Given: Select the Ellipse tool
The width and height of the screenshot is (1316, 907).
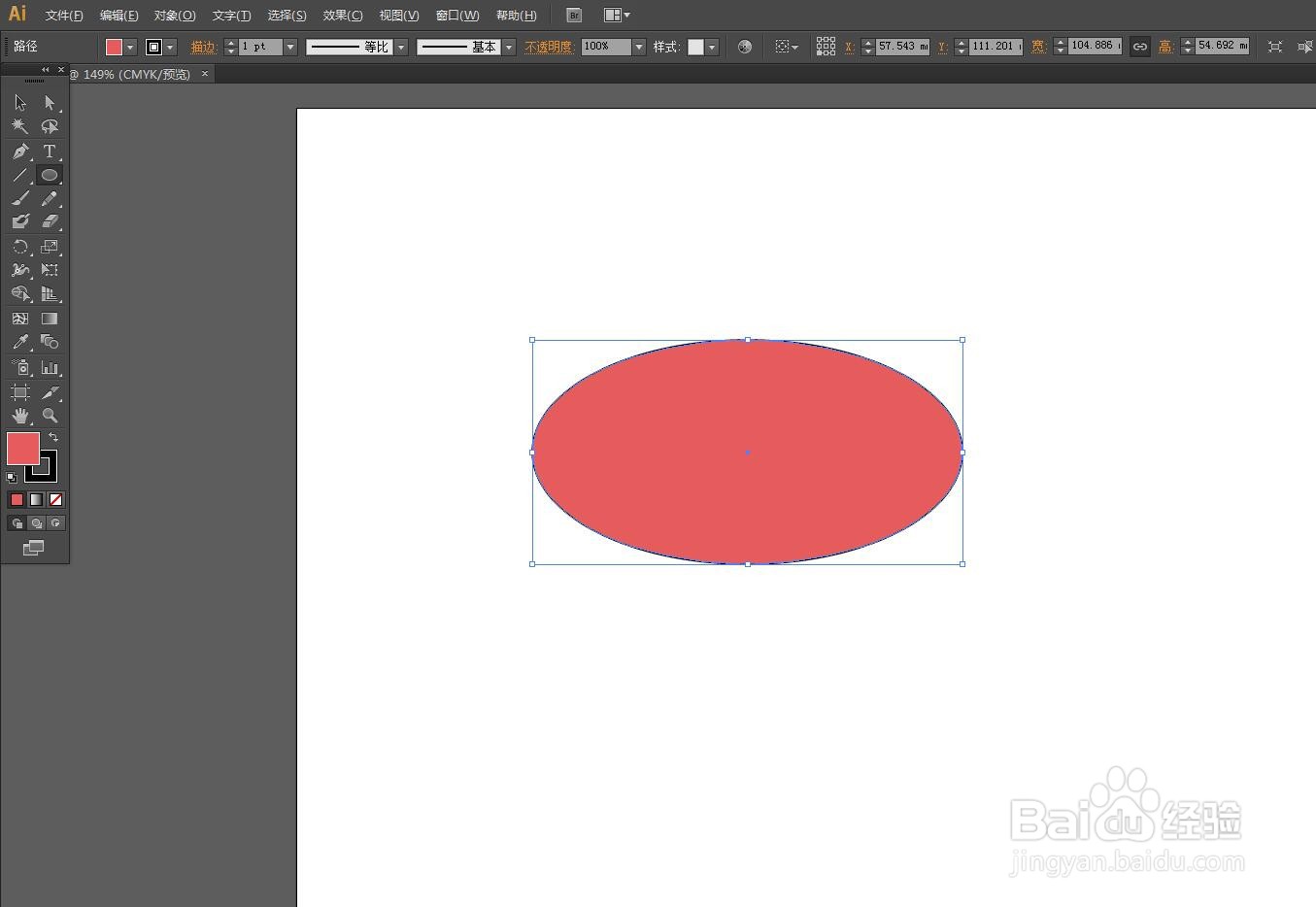Looking at the screenshot, I should tap(50, 176).
